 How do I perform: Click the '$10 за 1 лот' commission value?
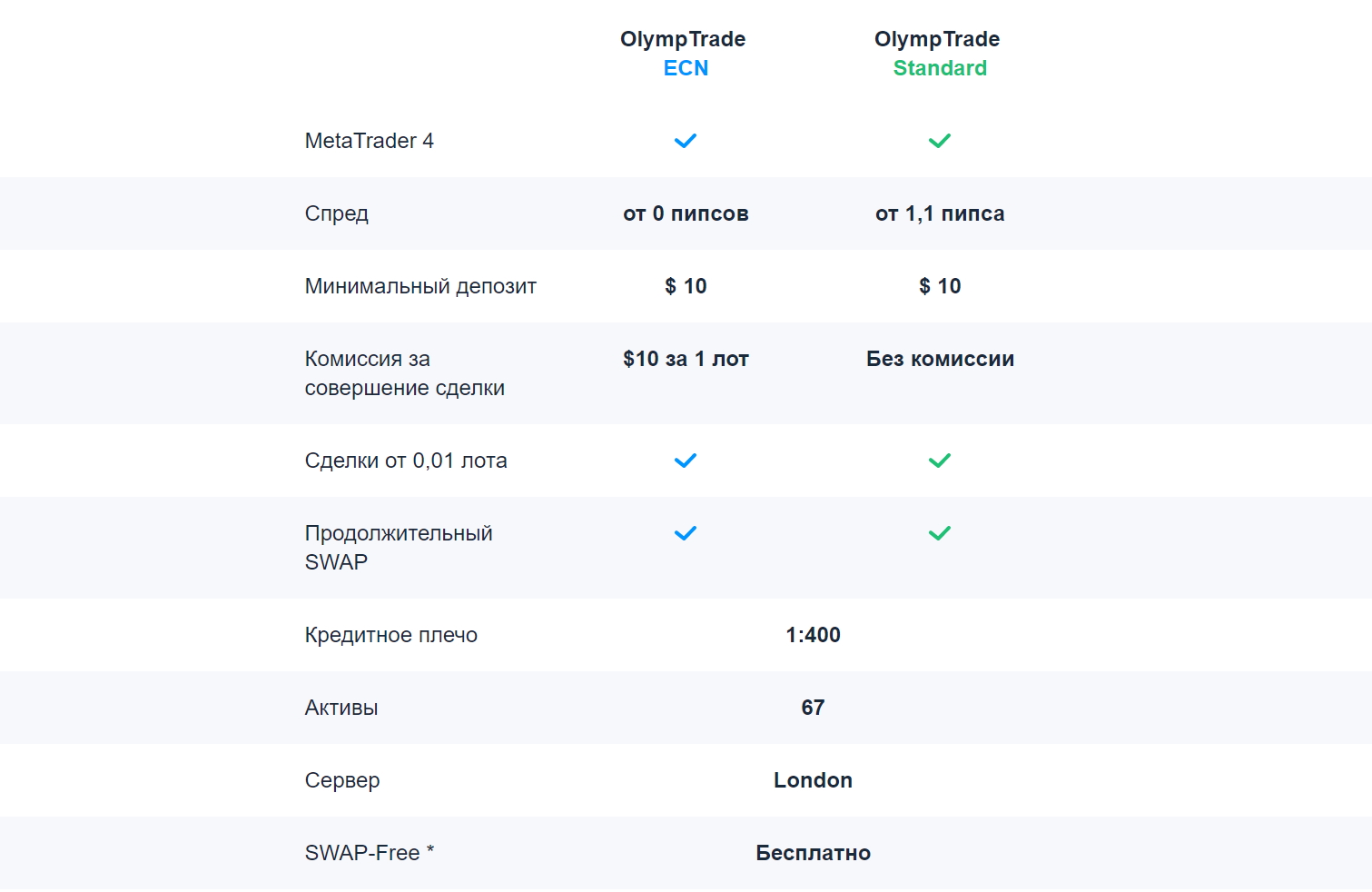point(686,359)
